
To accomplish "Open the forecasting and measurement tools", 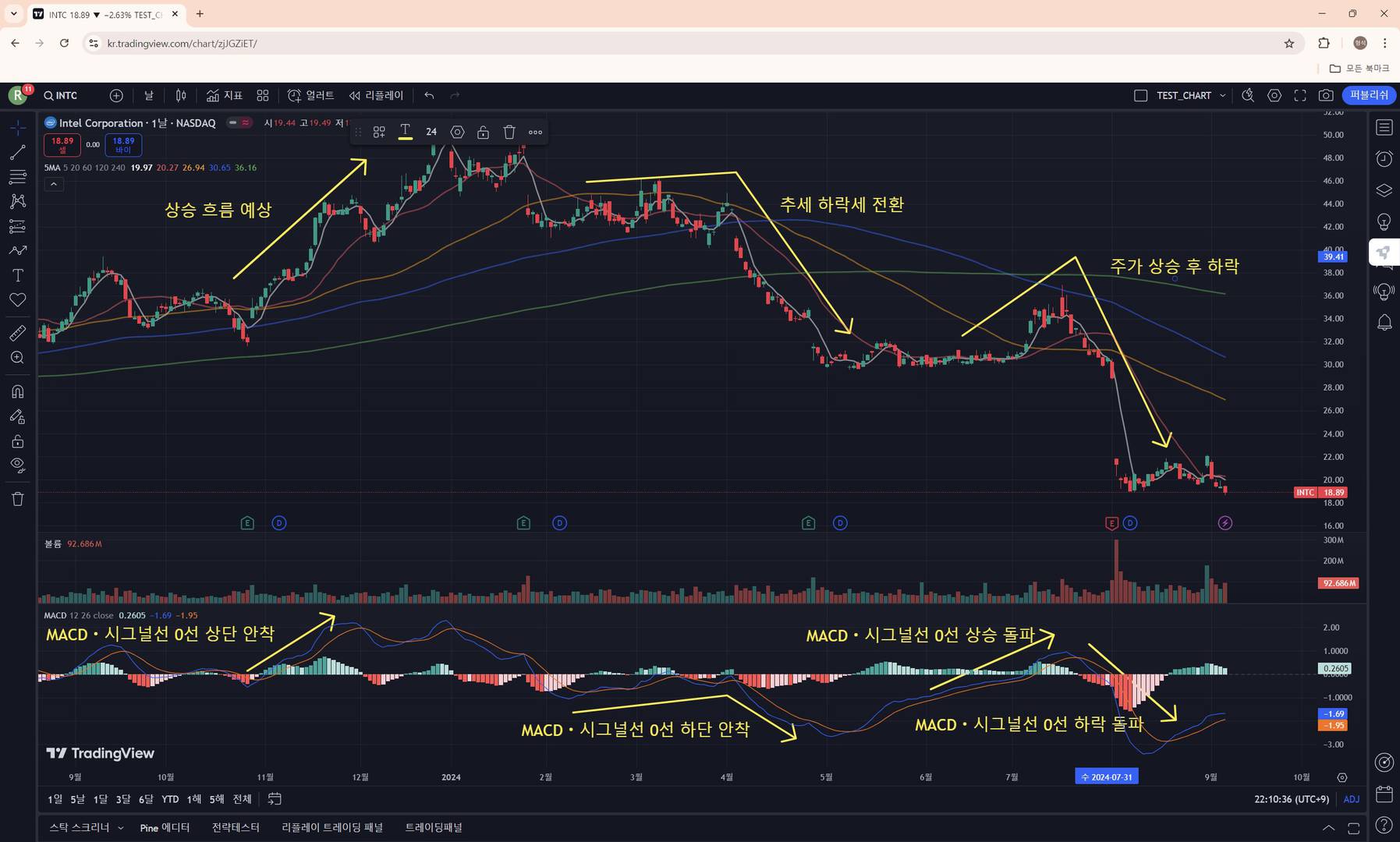I will (x=17, y=226).
